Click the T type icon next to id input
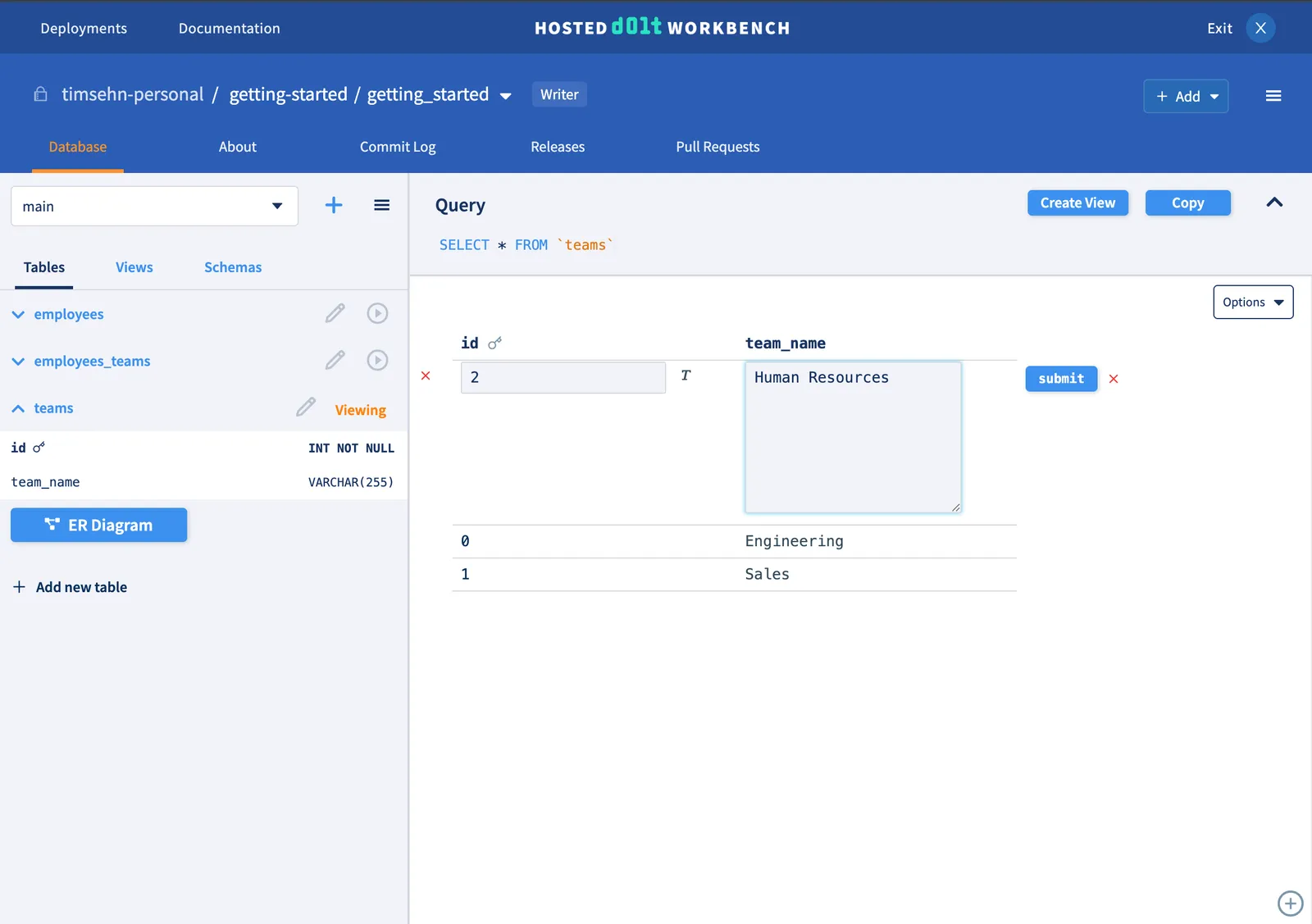This screenshot has width=1312, height=924. [x=686, y=376]
